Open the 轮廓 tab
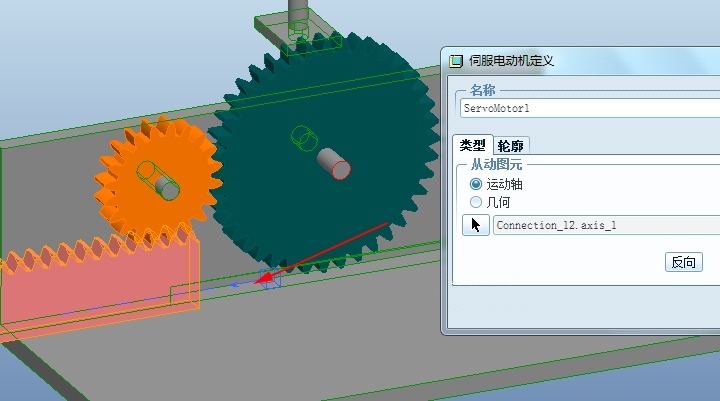This screenshot has height=401, width=720. coord(511,146)
